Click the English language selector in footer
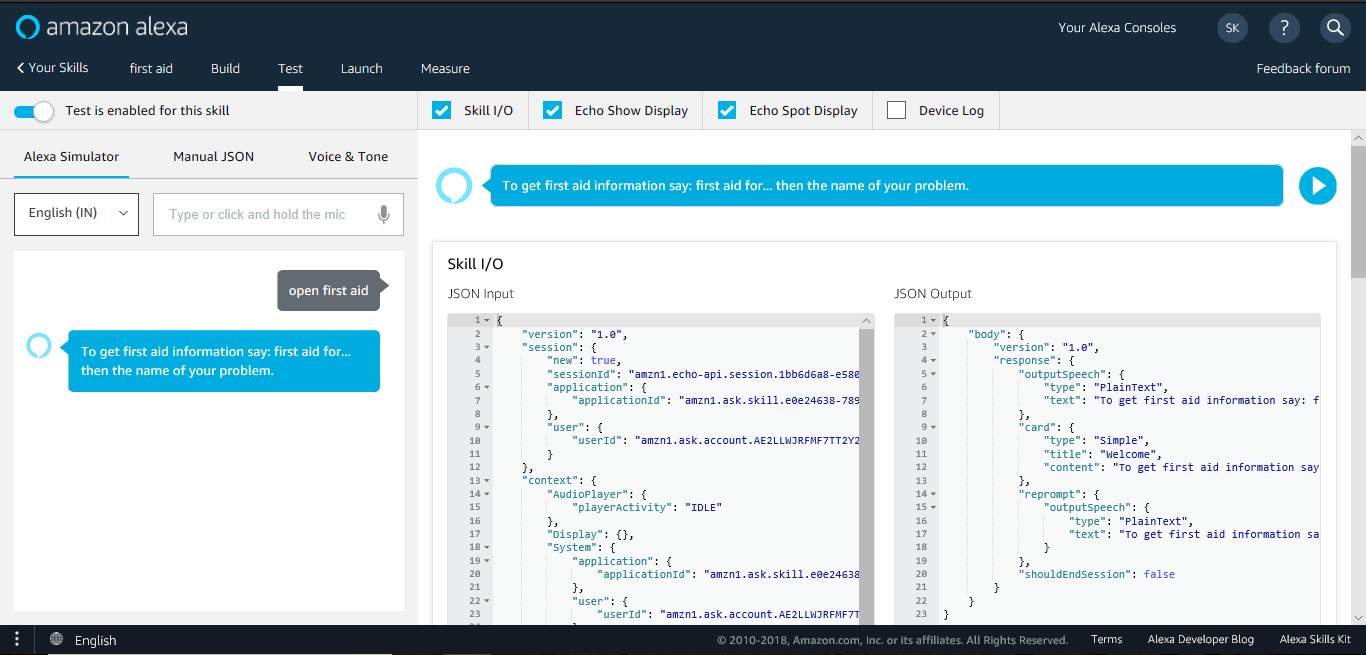 [95, 640]
